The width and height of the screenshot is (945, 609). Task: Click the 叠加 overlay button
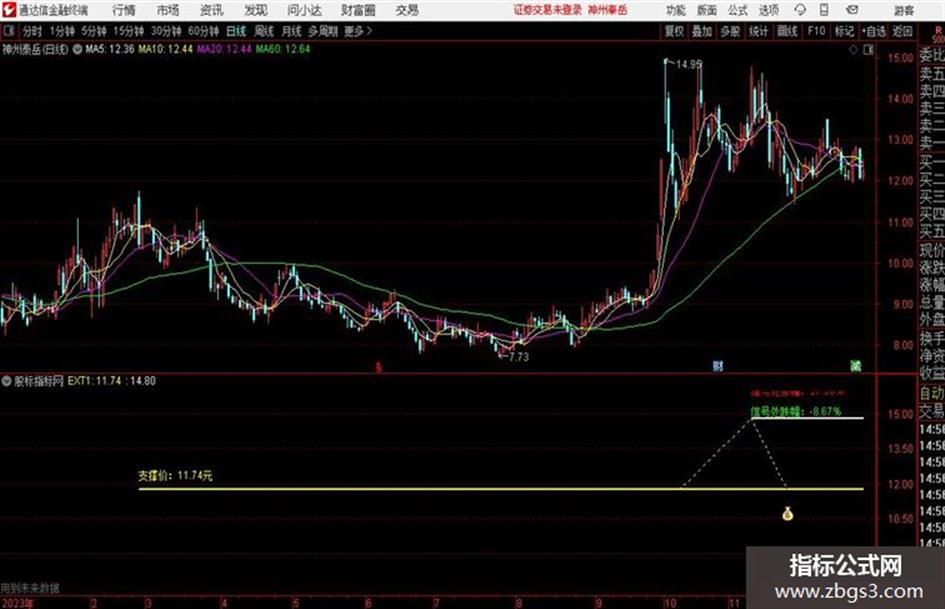(x=702, y=31)
